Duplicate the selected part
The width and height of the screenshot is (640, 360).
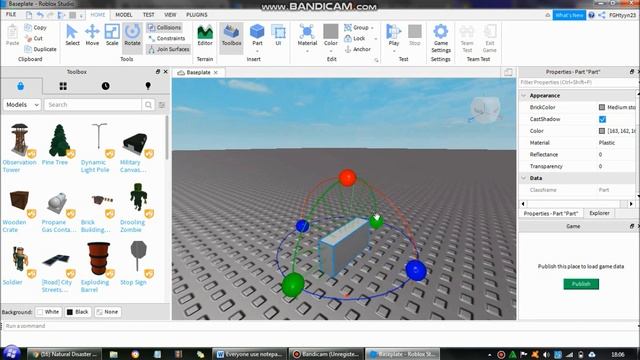[x=40, y=49]
